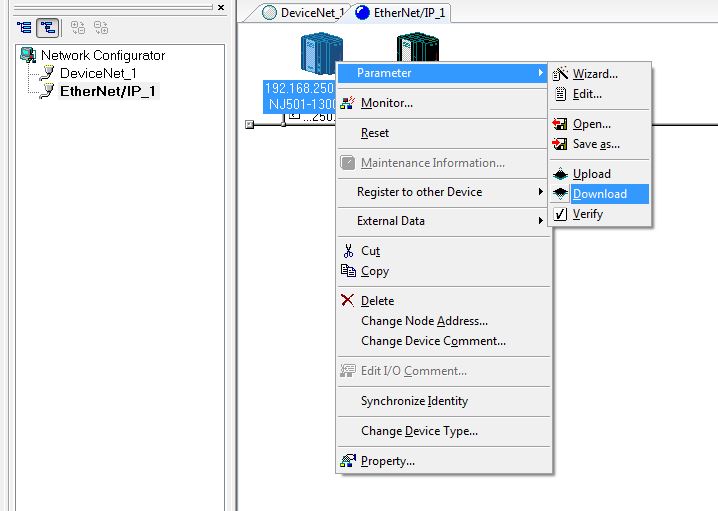Click Maintenance Information... menu entry

click(x=443, y=163)
